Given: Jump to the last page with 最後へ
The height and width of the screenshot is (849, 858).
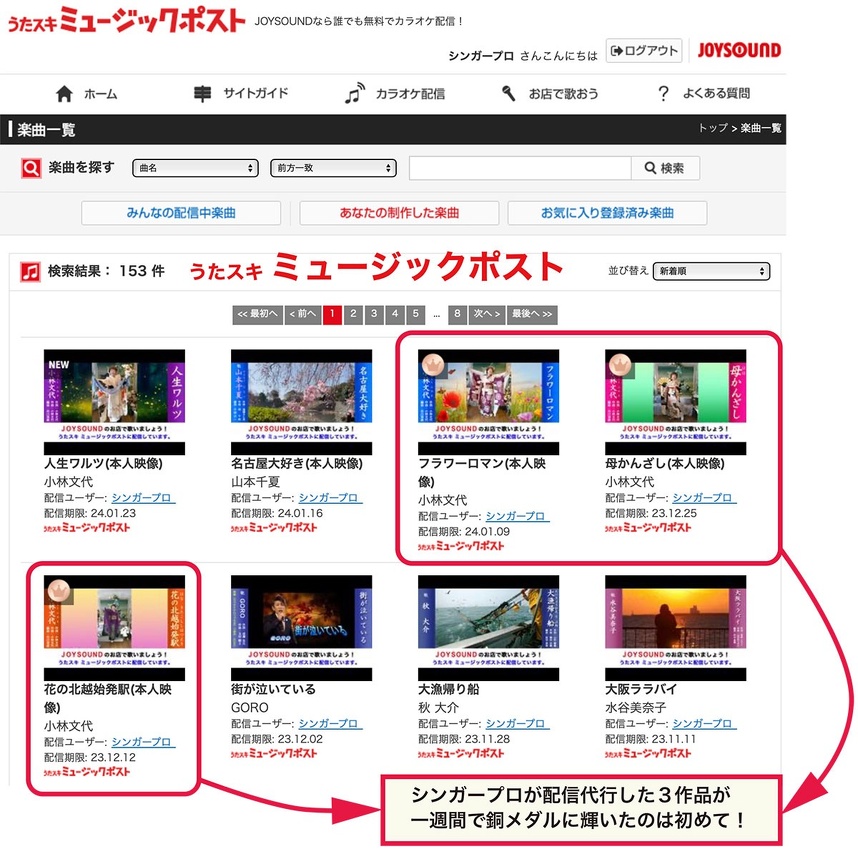Looking at the screenshot, I should pos(531,314).
